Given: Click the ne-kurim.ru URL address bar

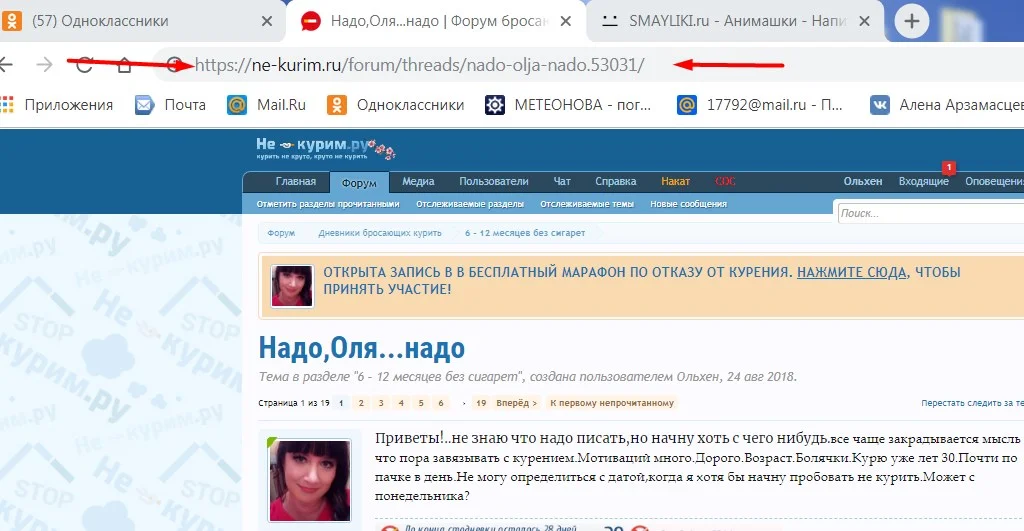Looking at the screenshot, I should [x=420, y=65].
